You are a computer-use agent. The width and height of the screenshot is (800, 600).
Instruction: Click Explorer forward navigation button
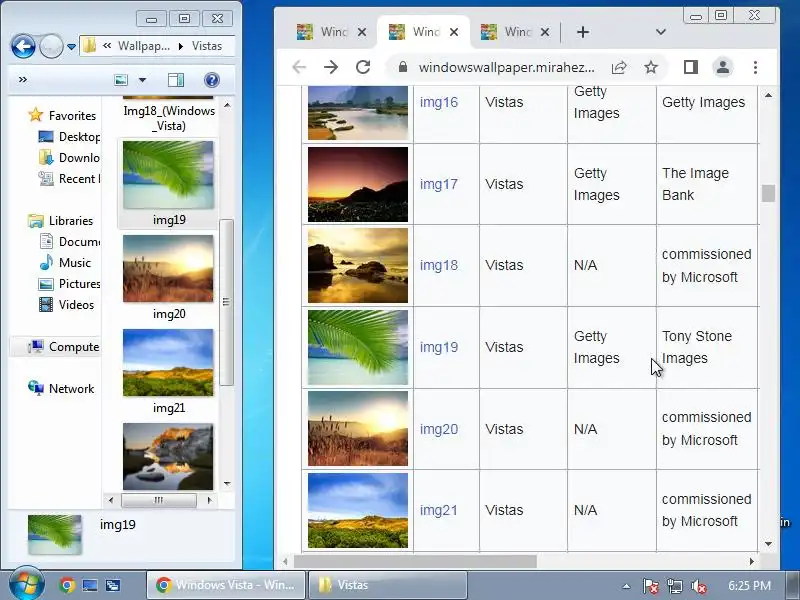point(51,47)
